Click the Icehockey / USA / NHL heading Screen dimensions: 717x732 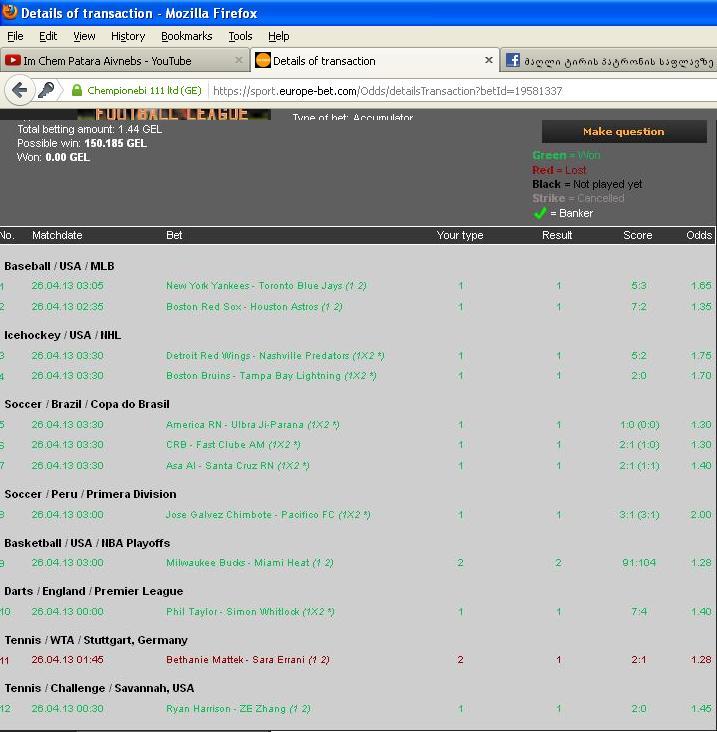pyautogui.click(x=63, y=335)
